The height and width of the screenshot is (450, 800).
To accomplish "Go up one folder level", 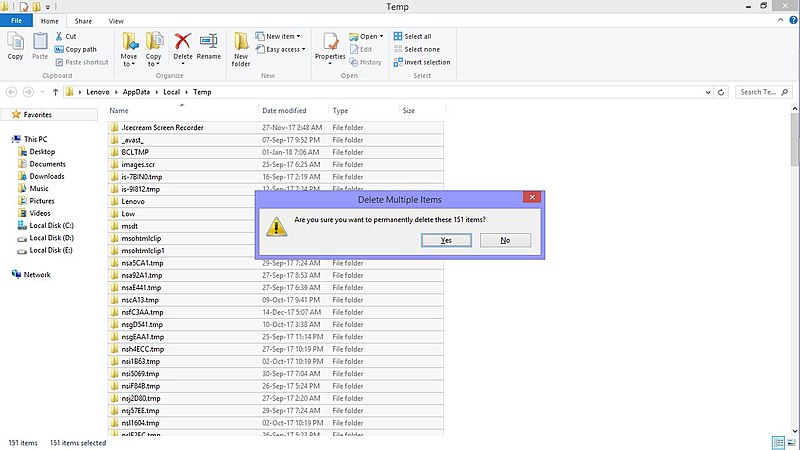I will pyautogui.click(x=55, y=92).
